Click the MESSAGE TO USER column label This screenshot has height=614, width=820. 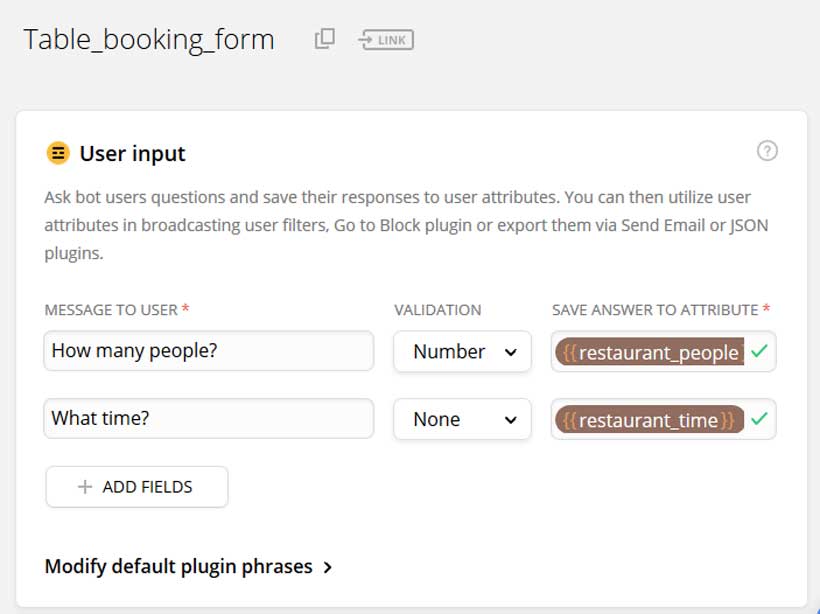pyautogui.click(x=112, y=310)
